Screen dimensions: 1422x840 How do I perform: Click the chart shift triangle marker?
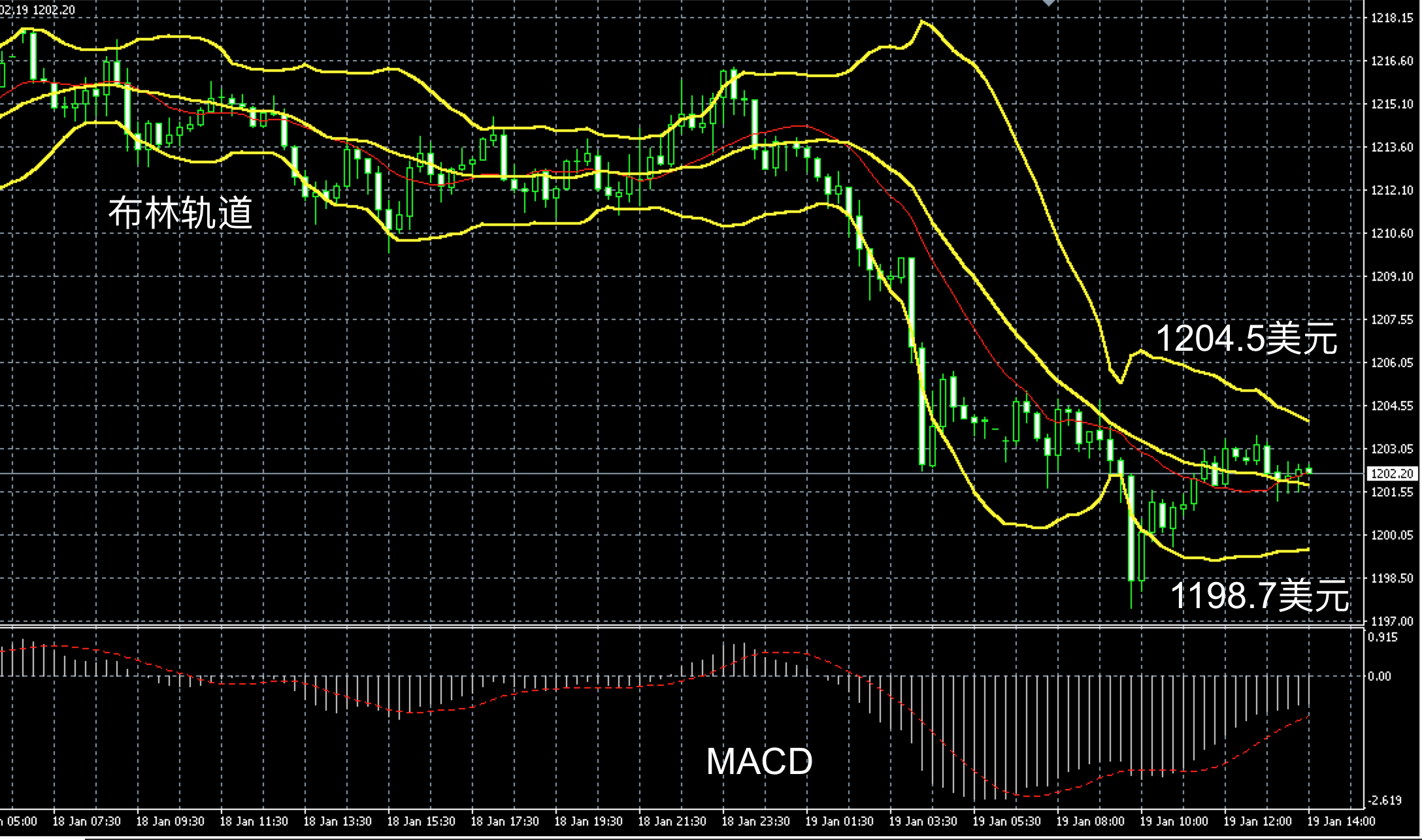pyautogui.click(x=1049, y=3)
